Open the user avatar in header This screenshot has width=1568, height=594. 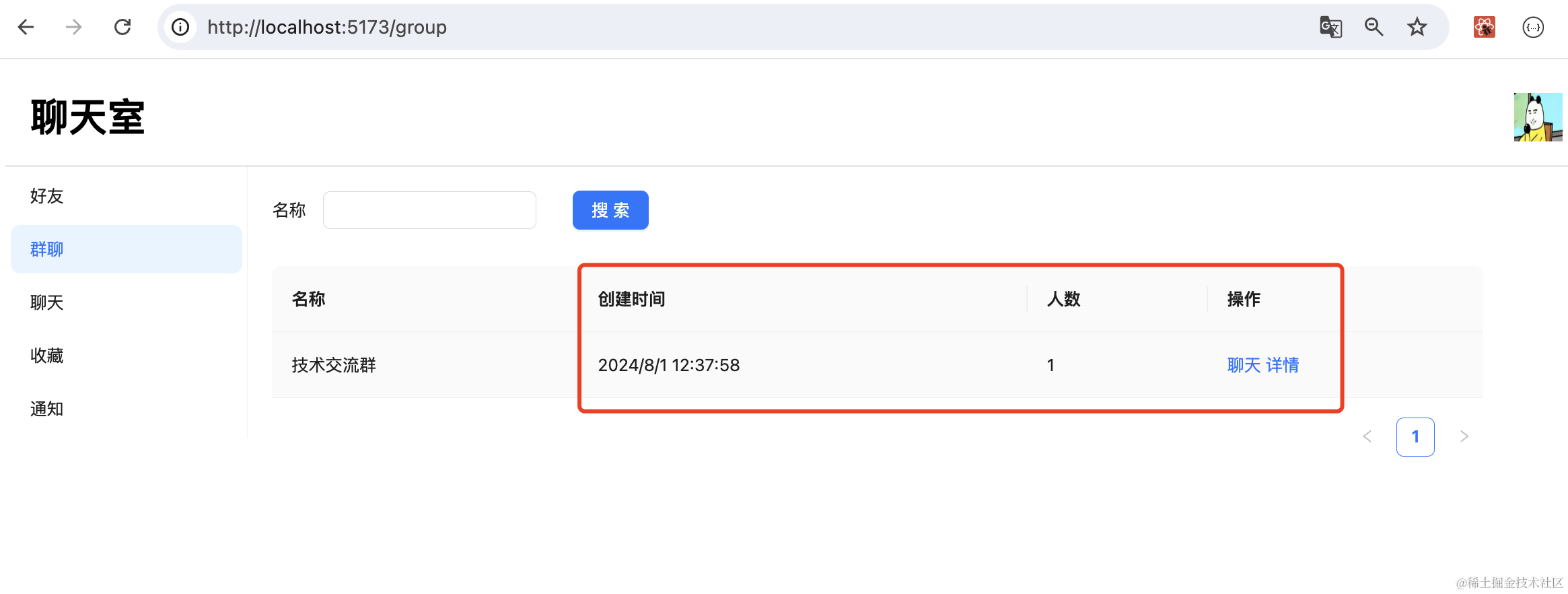click(x=1538, y=117)
